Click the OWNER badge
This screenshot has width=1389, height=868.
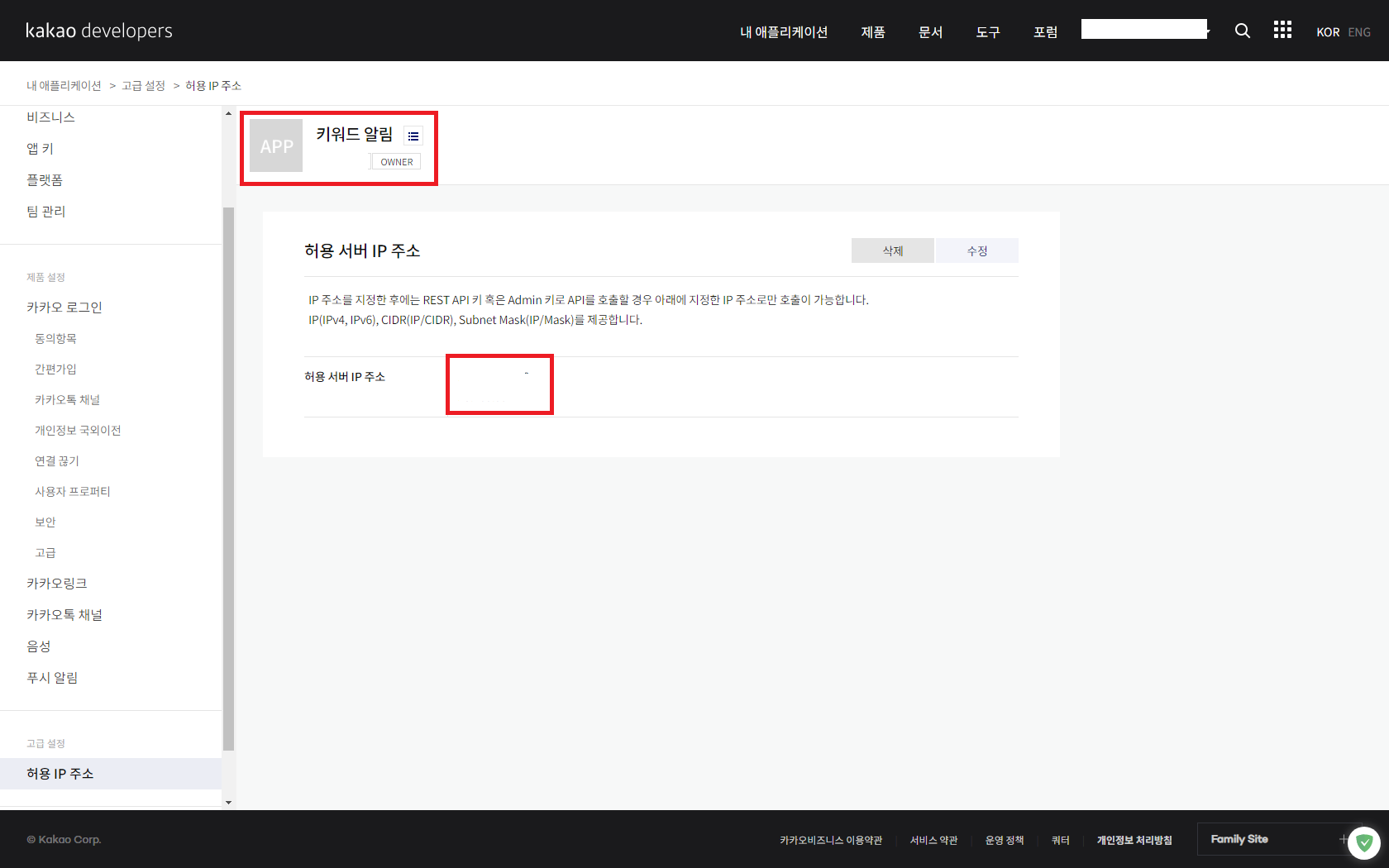397,162
